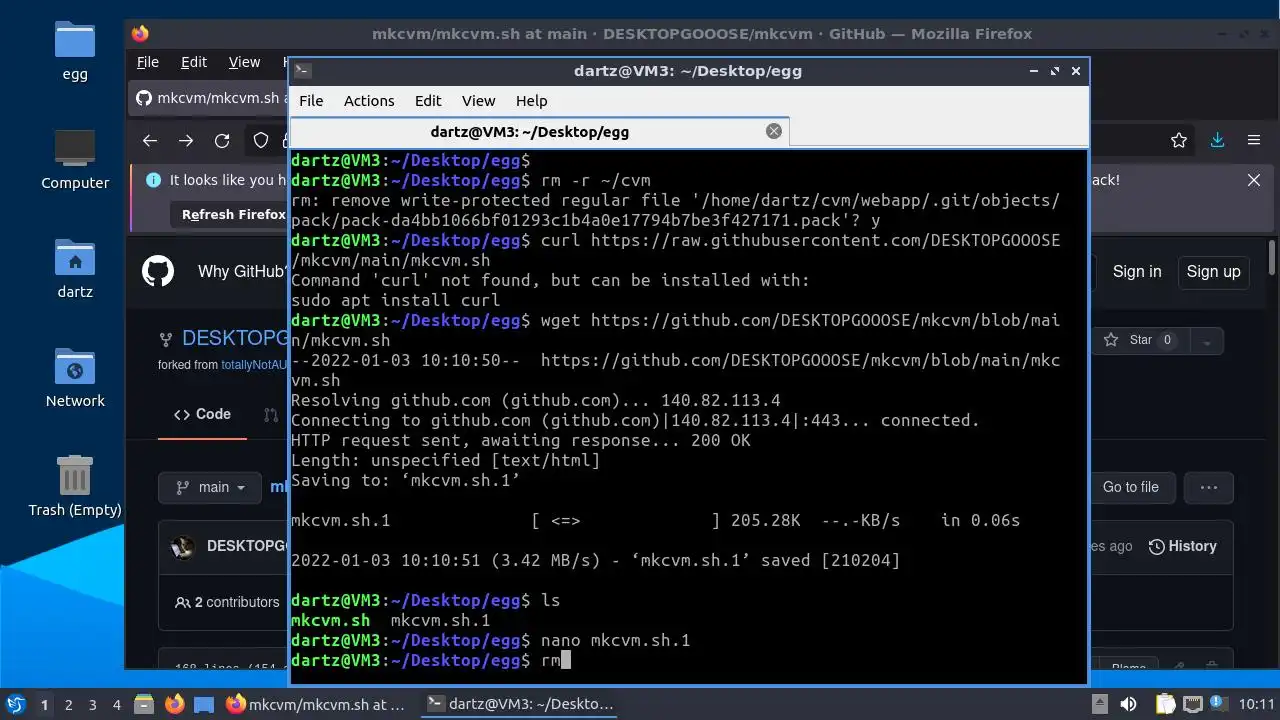Open clipboard manager tray icon

[1166, 704]
